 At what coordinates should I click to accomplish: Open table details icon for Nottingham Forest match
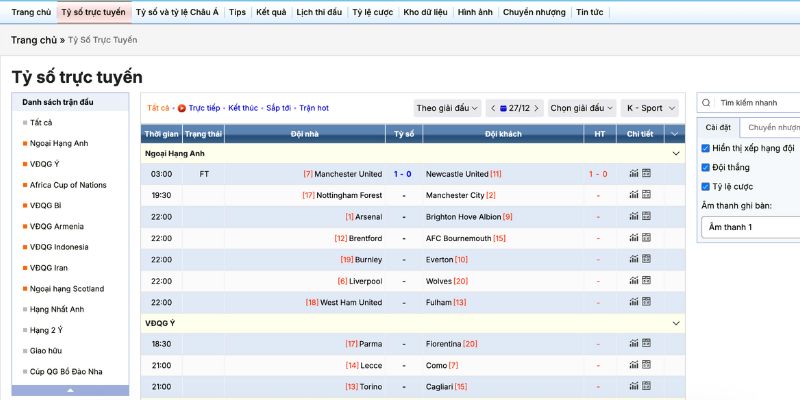646,195
